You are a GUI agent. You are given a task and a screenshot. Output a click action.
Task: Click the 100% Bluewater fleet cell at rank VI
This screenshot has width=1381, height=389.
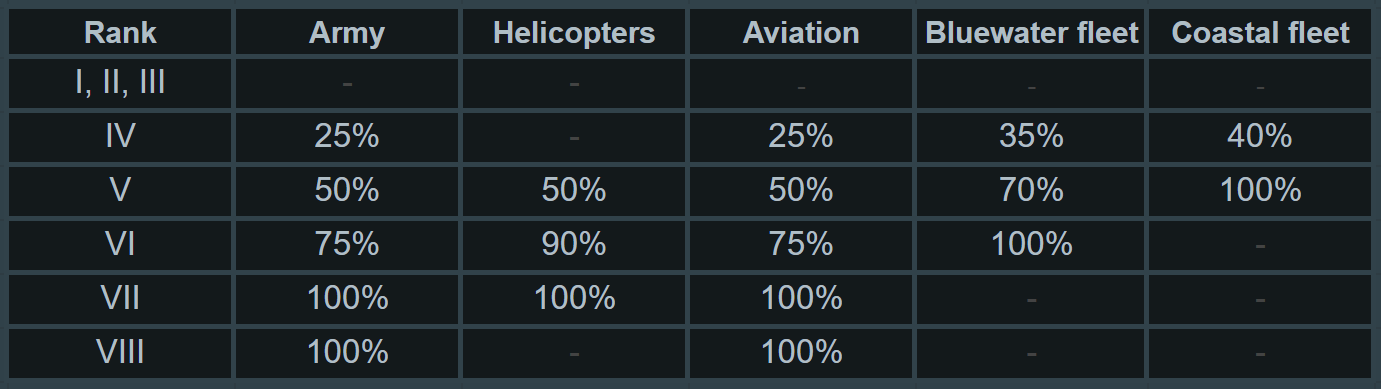point(1031,244)
